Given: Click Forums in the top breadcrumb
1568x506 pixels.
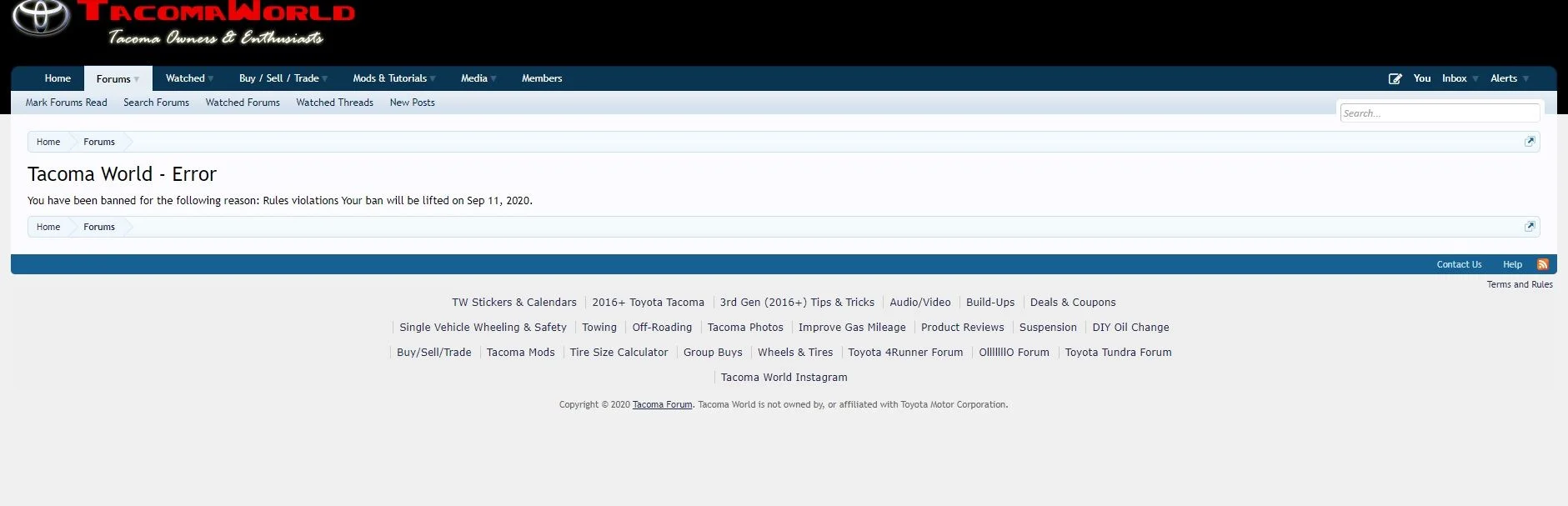Looking at the screenshot, I should (x=99, y=142).
